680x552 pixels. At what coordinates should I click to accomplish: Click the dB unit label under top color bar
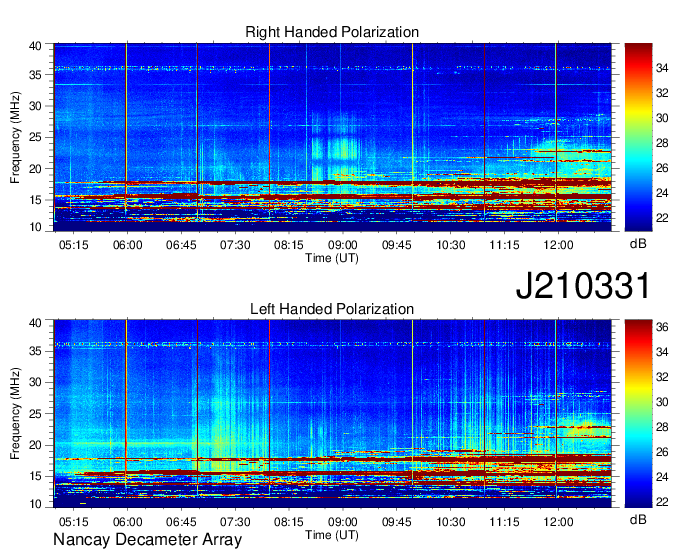(638, 244)
